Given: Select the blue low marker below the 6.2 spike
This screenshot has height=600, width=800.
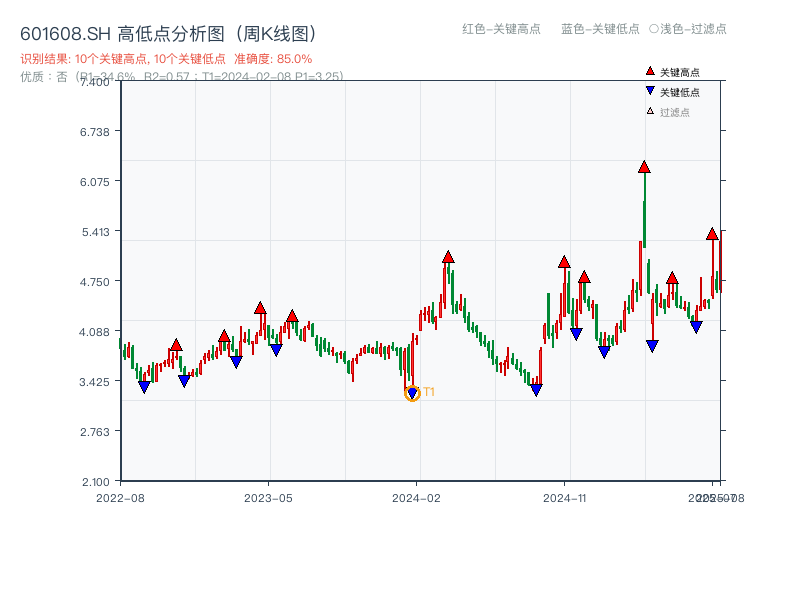Looking at the screenshot, I should [x=652, y=346].
